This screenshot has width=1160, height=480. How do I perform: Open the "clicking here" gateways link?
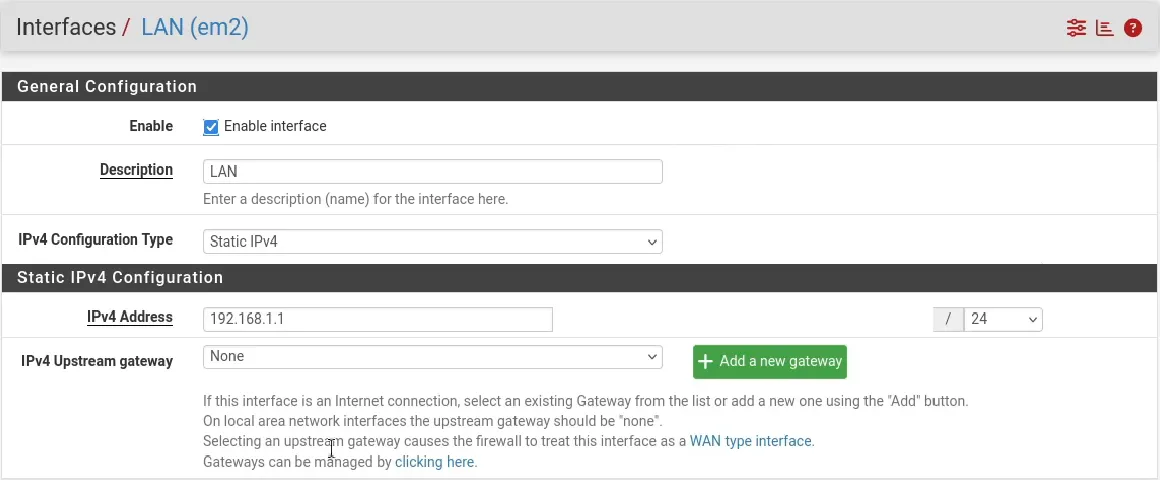[x=436, y=462]
